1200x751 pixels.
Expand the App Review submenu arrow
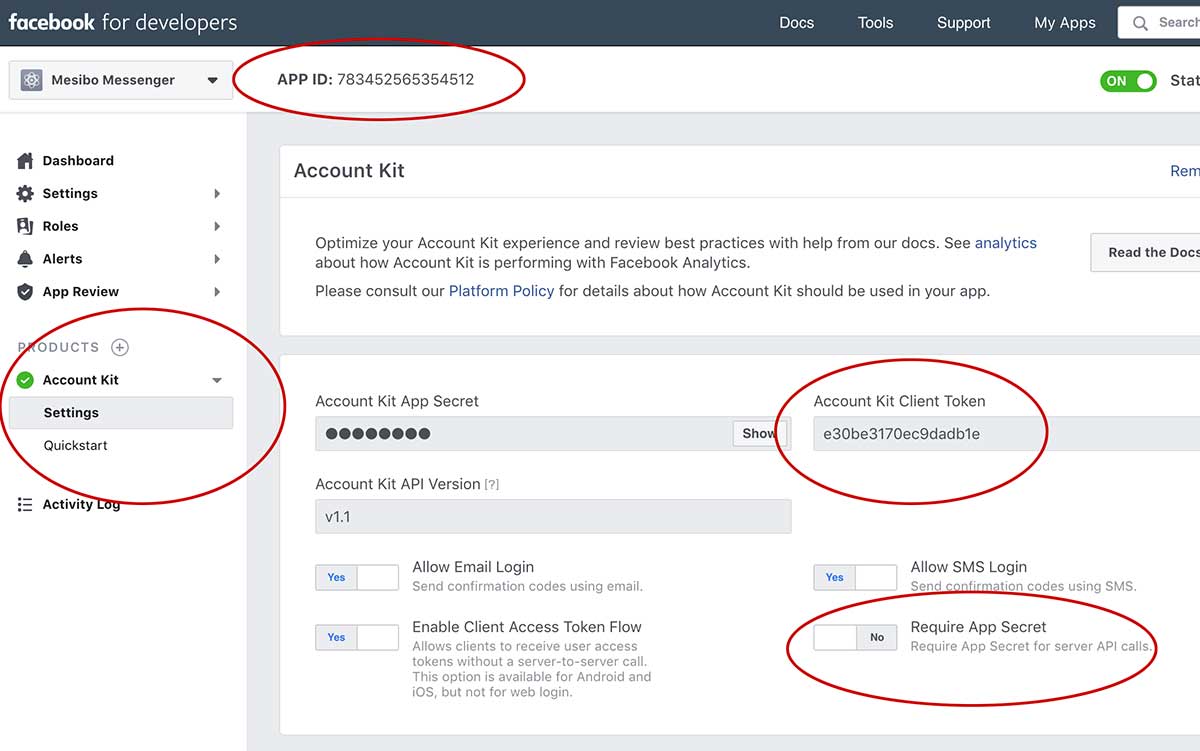[x=217, y=292]
